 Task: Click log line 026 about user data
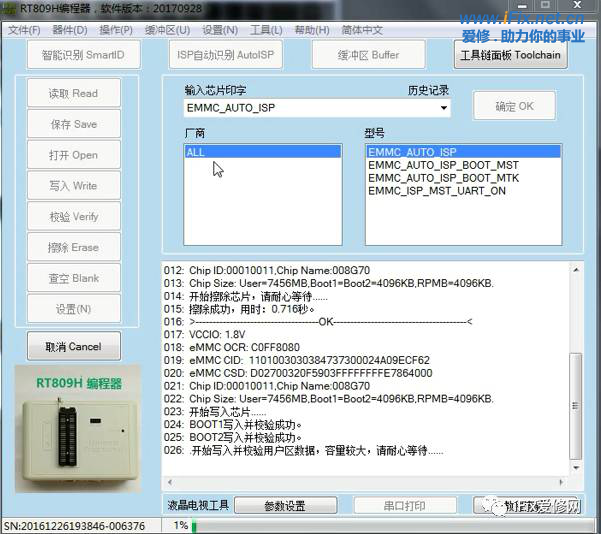pyautogui.click(x=303, y=450)
